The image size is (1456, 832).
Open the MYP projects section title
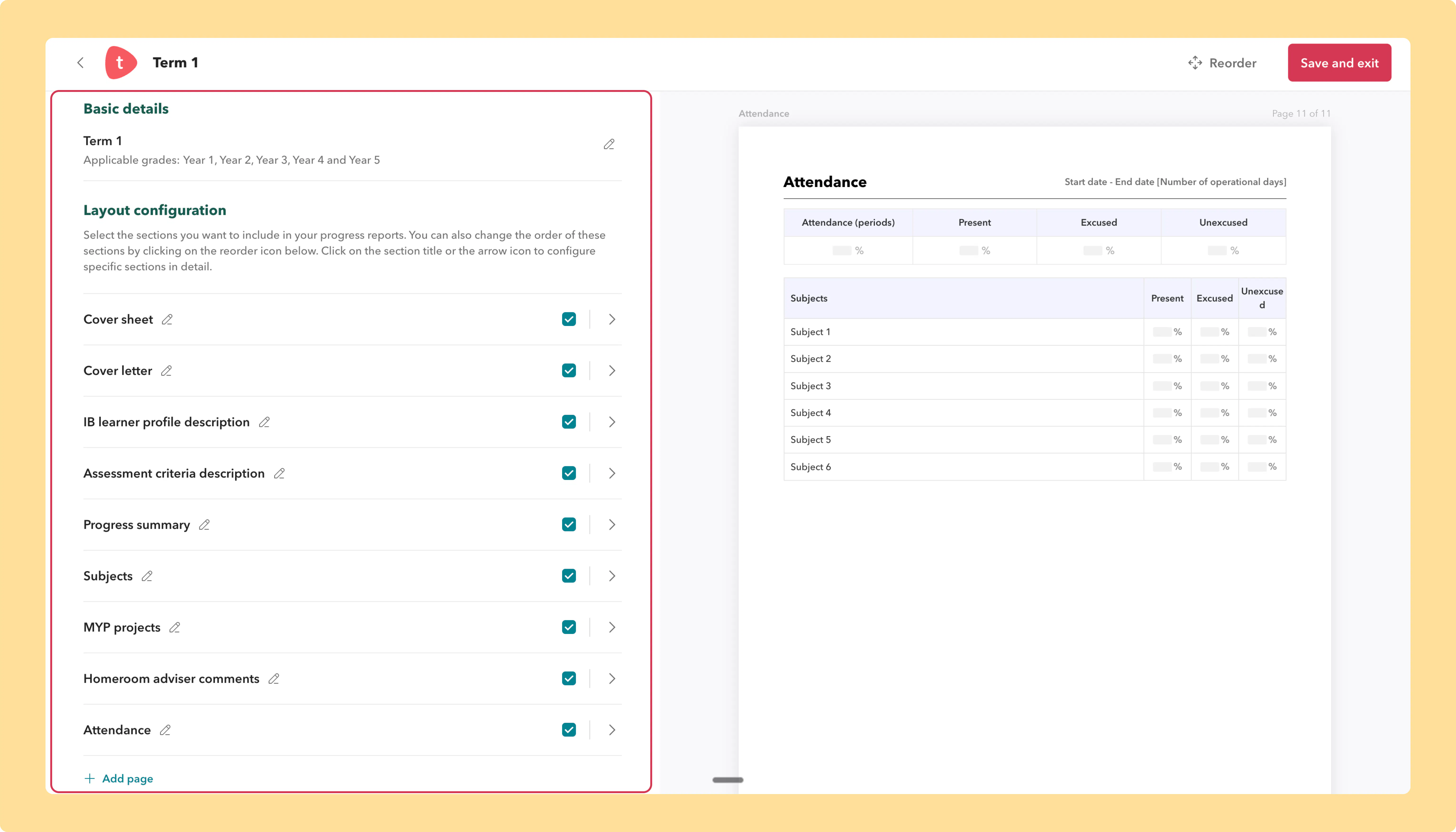tap(122, 627)
